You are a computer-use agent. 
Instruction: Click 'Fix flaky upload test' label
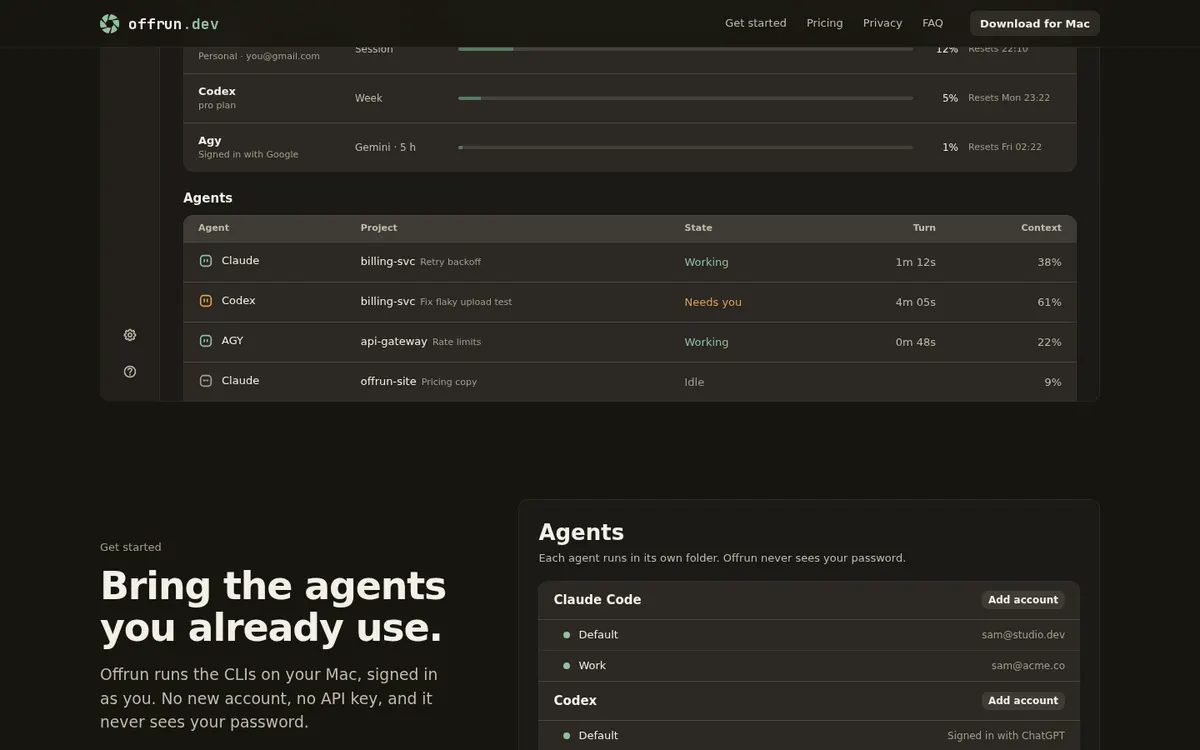pyautogui.click(x=466, y=302)
